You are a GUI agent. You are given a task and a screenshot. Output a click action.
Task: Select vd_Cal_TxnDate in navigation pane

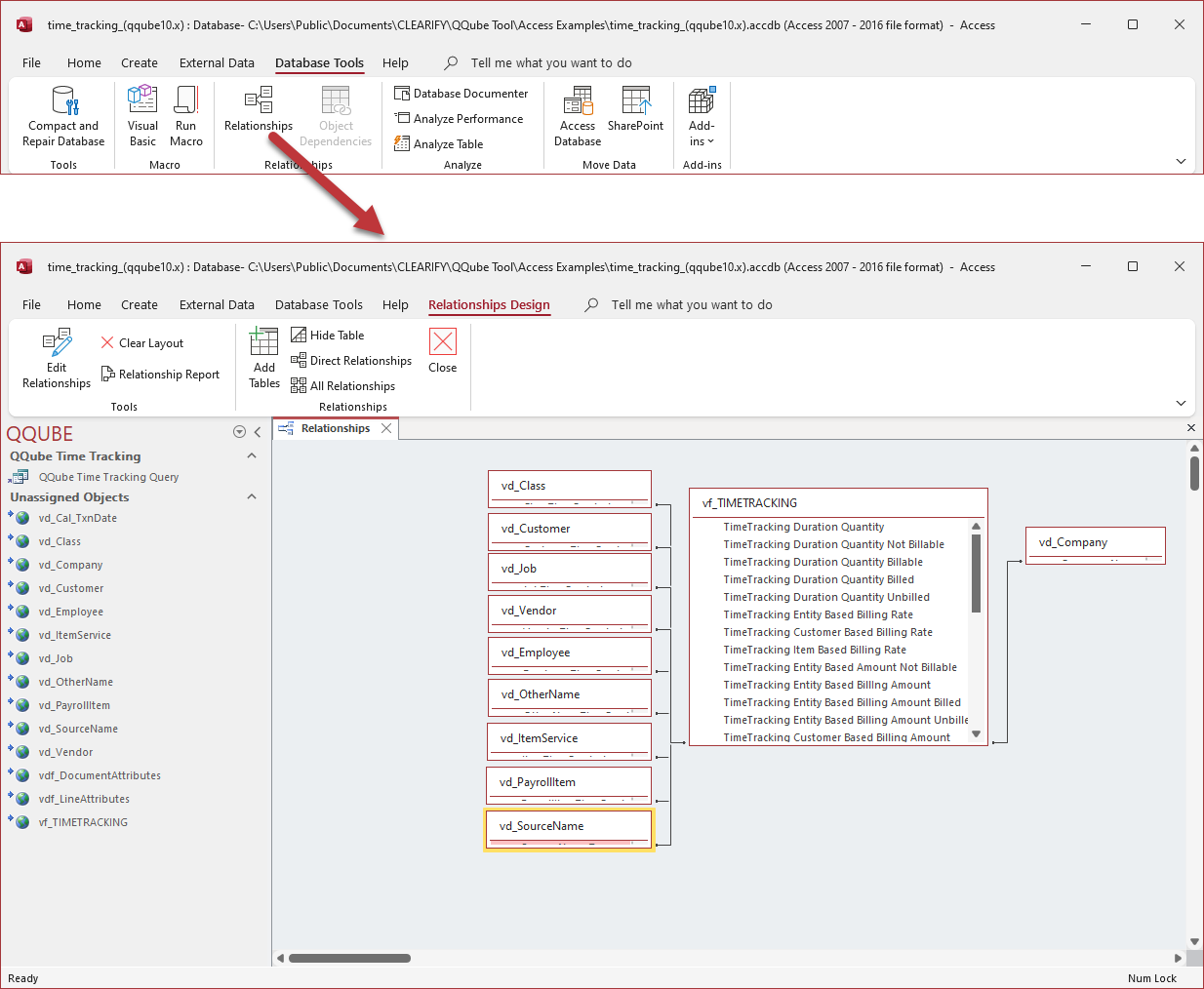tap(78, 518)
